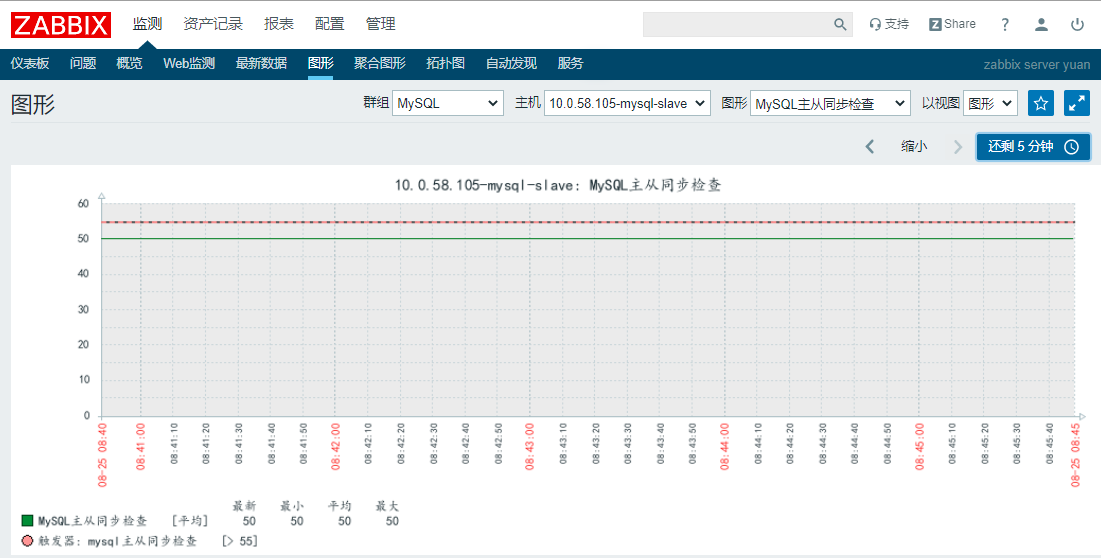
Task: Open the 资产记录 main menu
Action: (x=213, y=25)
